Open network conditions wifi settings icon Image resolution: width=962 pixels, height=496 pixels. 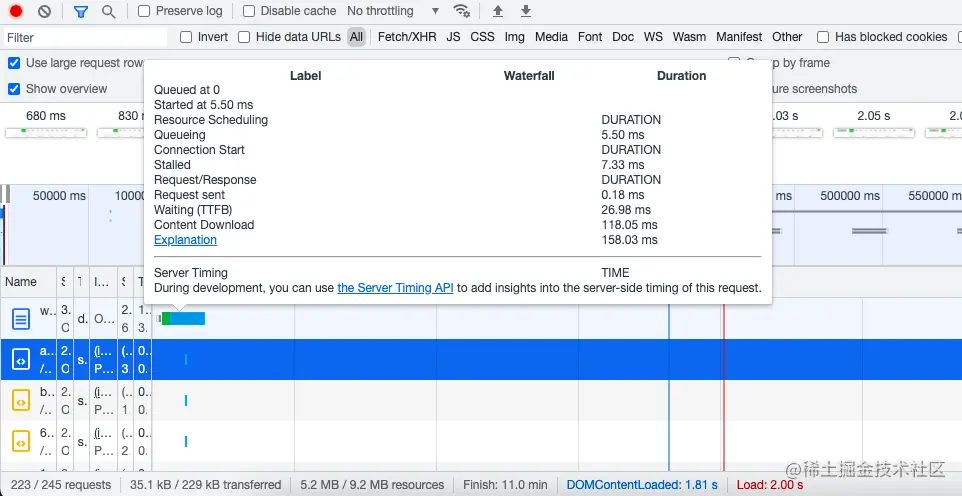point(461,11)
